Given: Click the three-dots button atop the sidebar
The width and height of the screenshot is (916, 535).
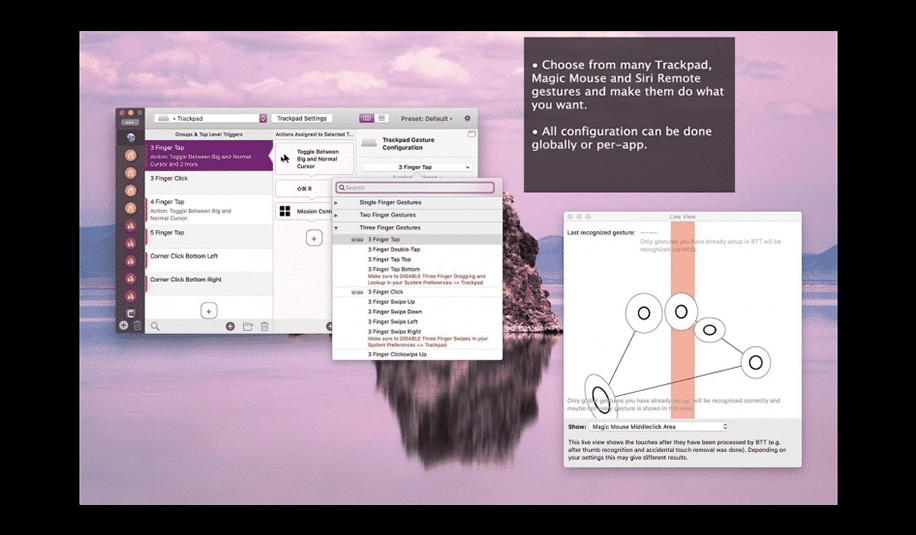Looking at the screenshot, I should [x=130, y=123].
